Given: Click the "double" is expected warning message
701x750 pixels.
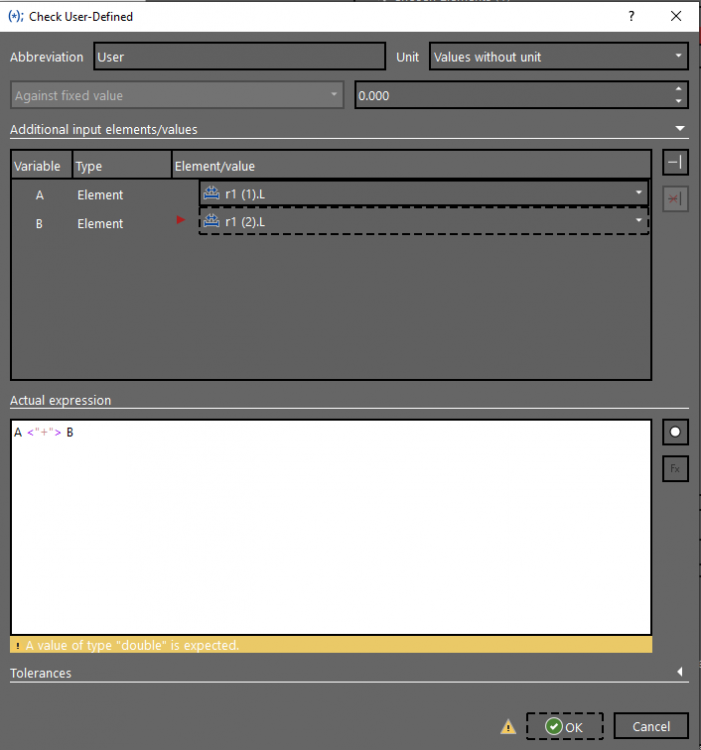Looking at the screenshot, I should click(331, 645).
